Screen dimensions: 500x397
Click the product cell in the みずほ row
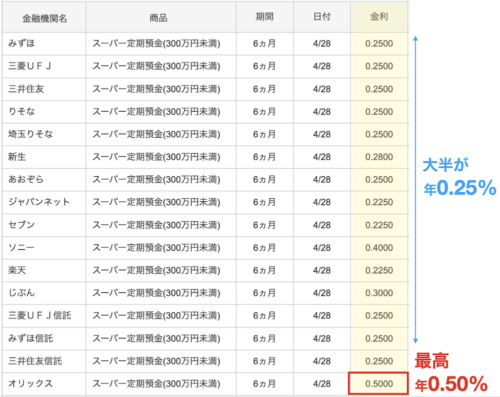[x=161, y=44]
